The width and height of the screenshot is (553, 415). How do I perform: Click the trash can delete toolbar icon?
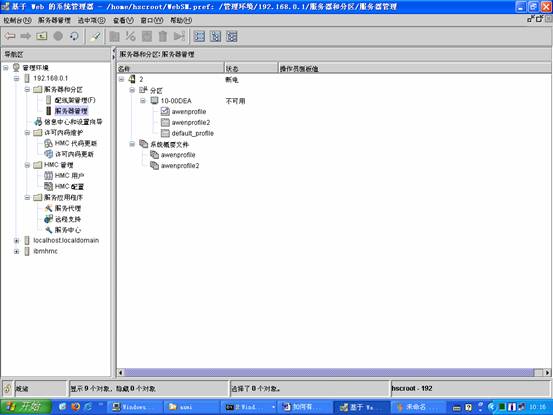coord(163,36)
